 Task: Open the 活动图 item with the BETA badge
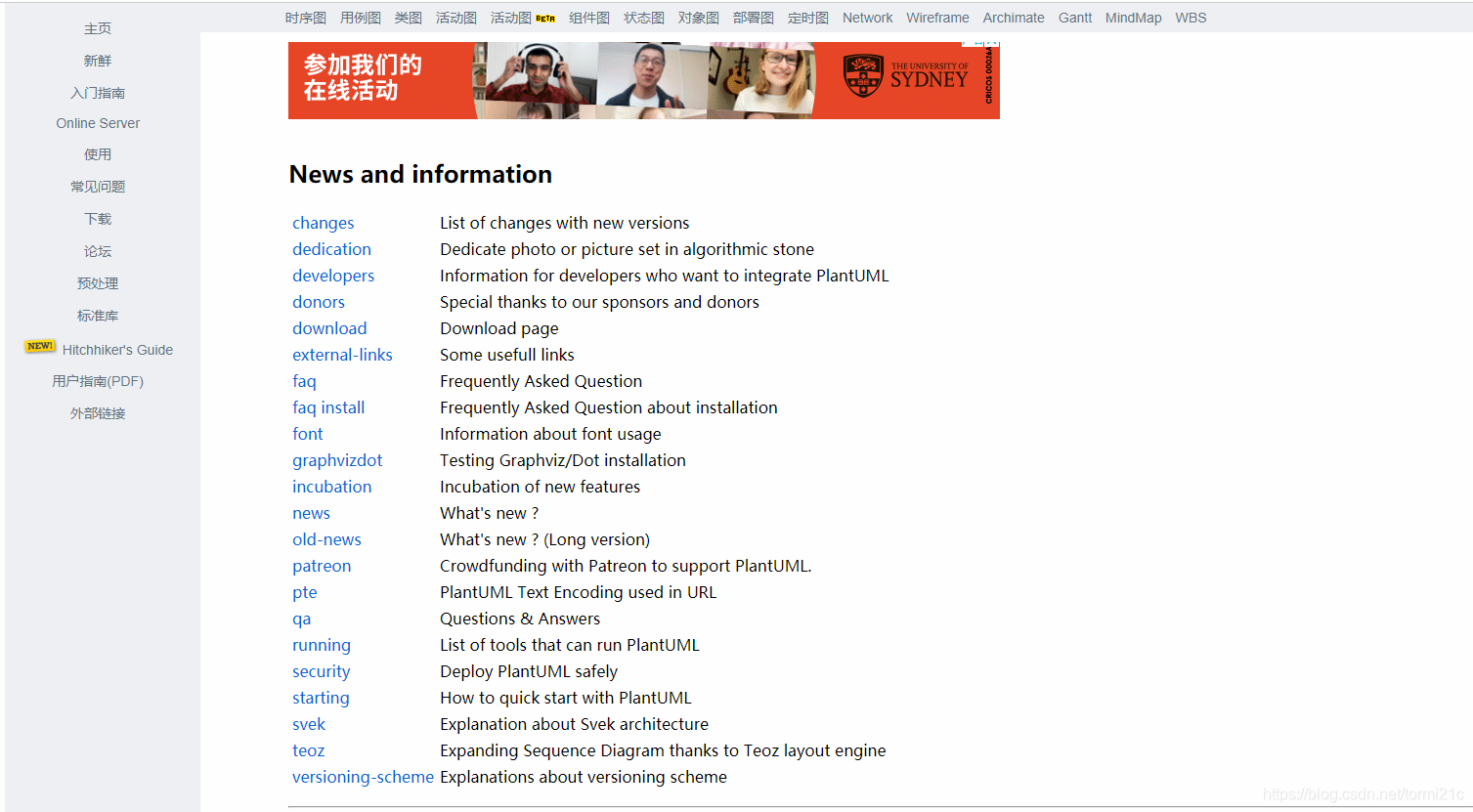pos(511,18)
